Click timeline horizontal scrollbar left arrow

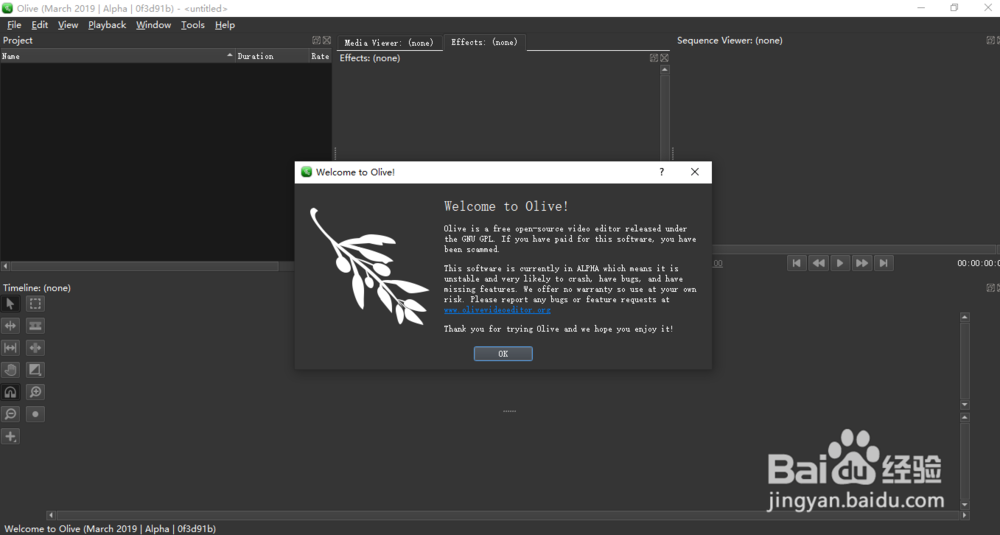click(x=51, y=515)
